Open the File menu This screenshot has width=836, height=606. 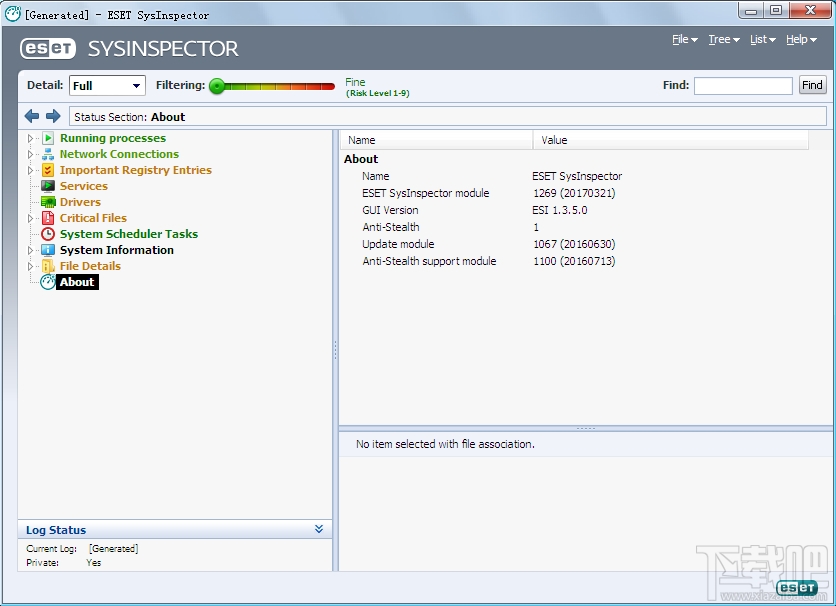[x=683, y=39]
